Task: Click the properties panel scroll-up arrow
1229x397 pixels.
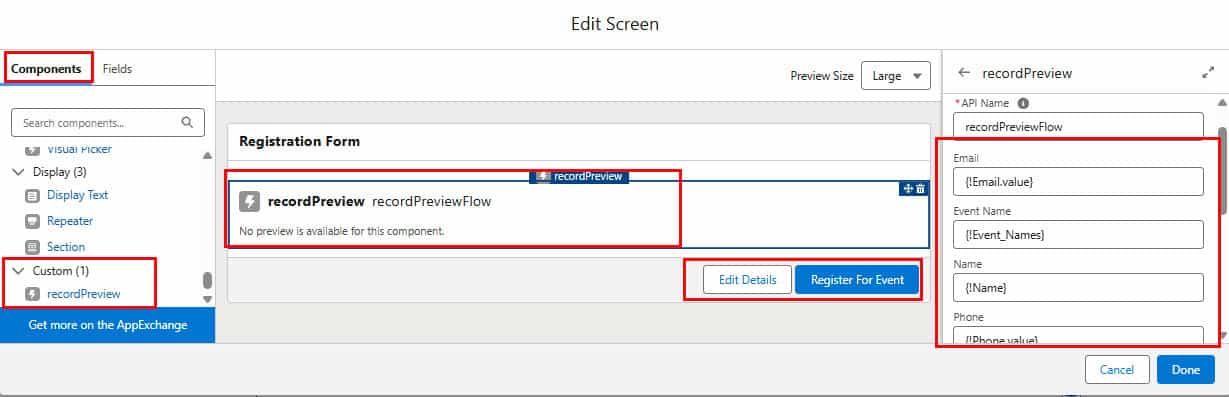Action: click(x=1222, y=103)
